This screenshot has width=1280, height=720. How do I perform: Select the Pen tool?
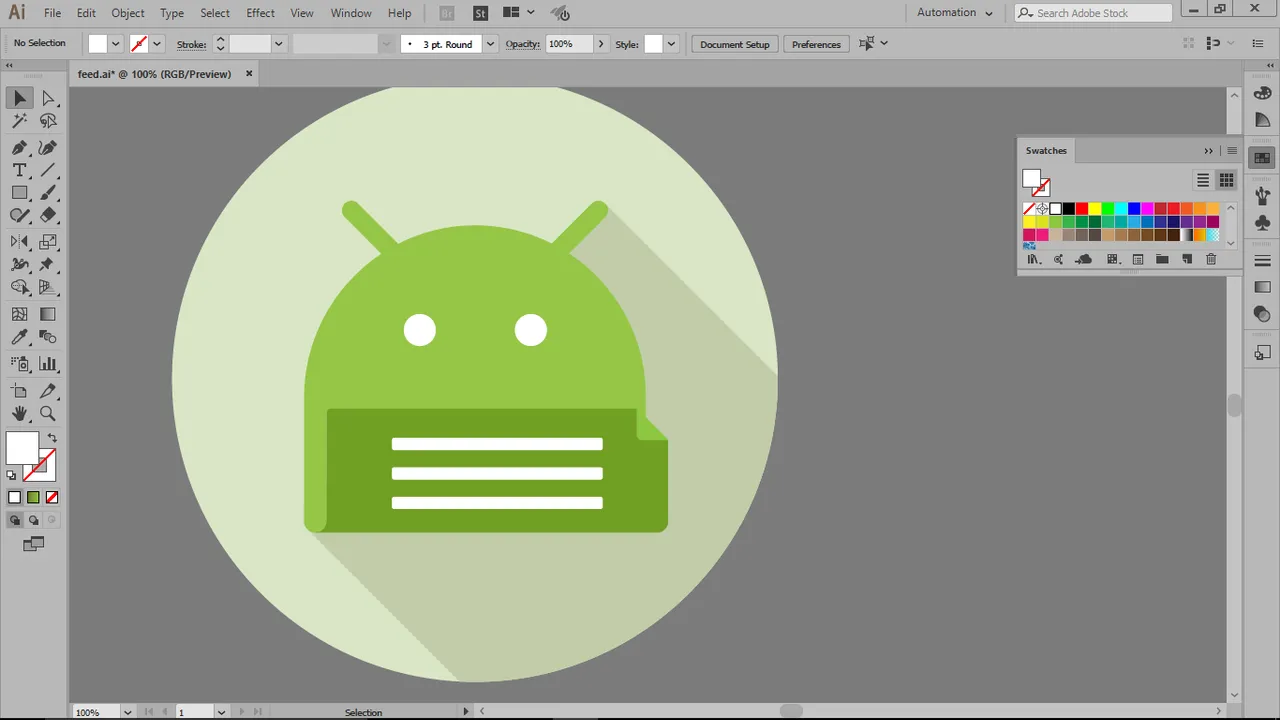20,147
